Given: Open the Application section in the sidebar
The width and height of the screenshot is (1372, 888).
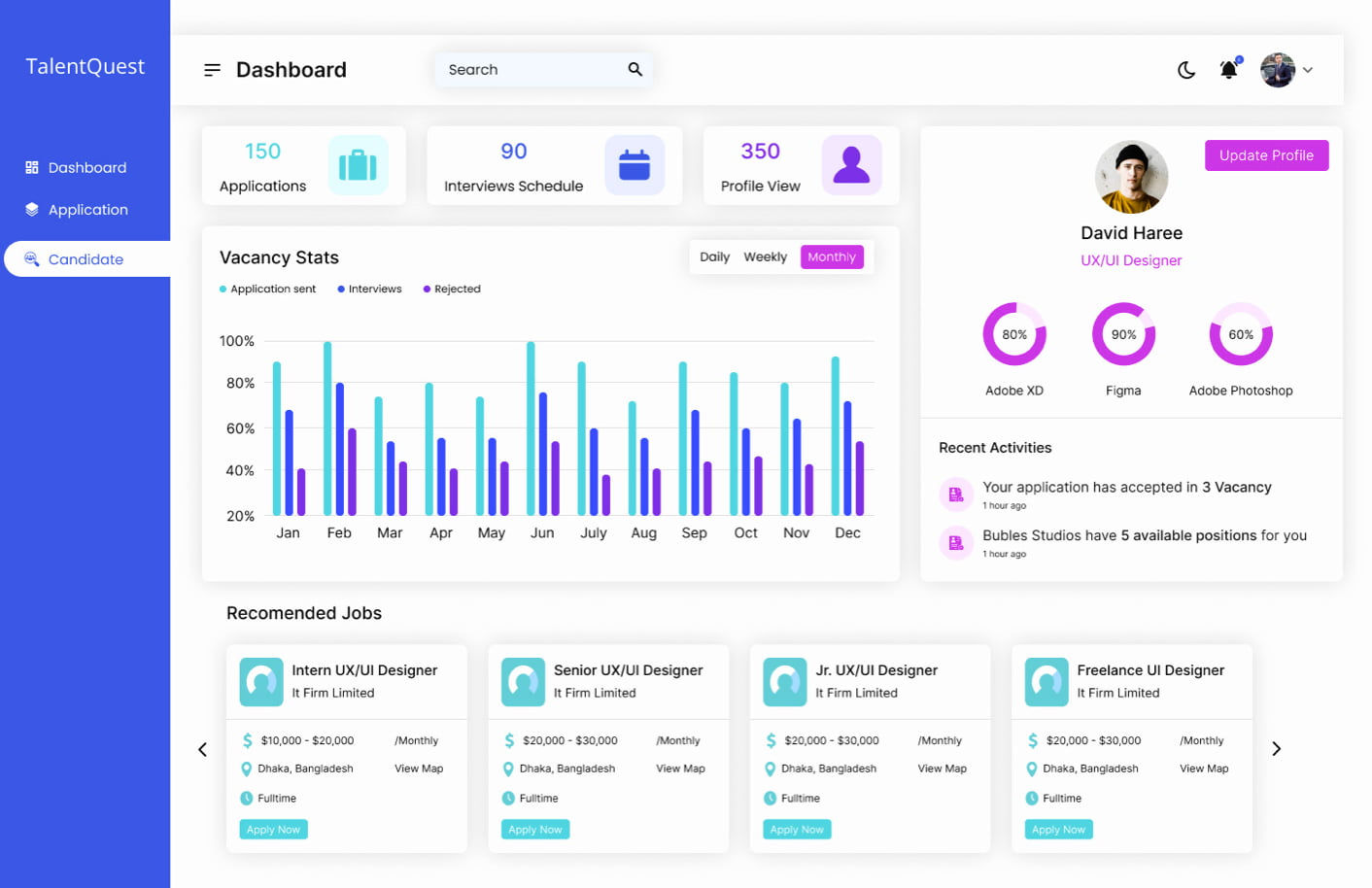Looking at the screenshot, I should tap(88, 209).
